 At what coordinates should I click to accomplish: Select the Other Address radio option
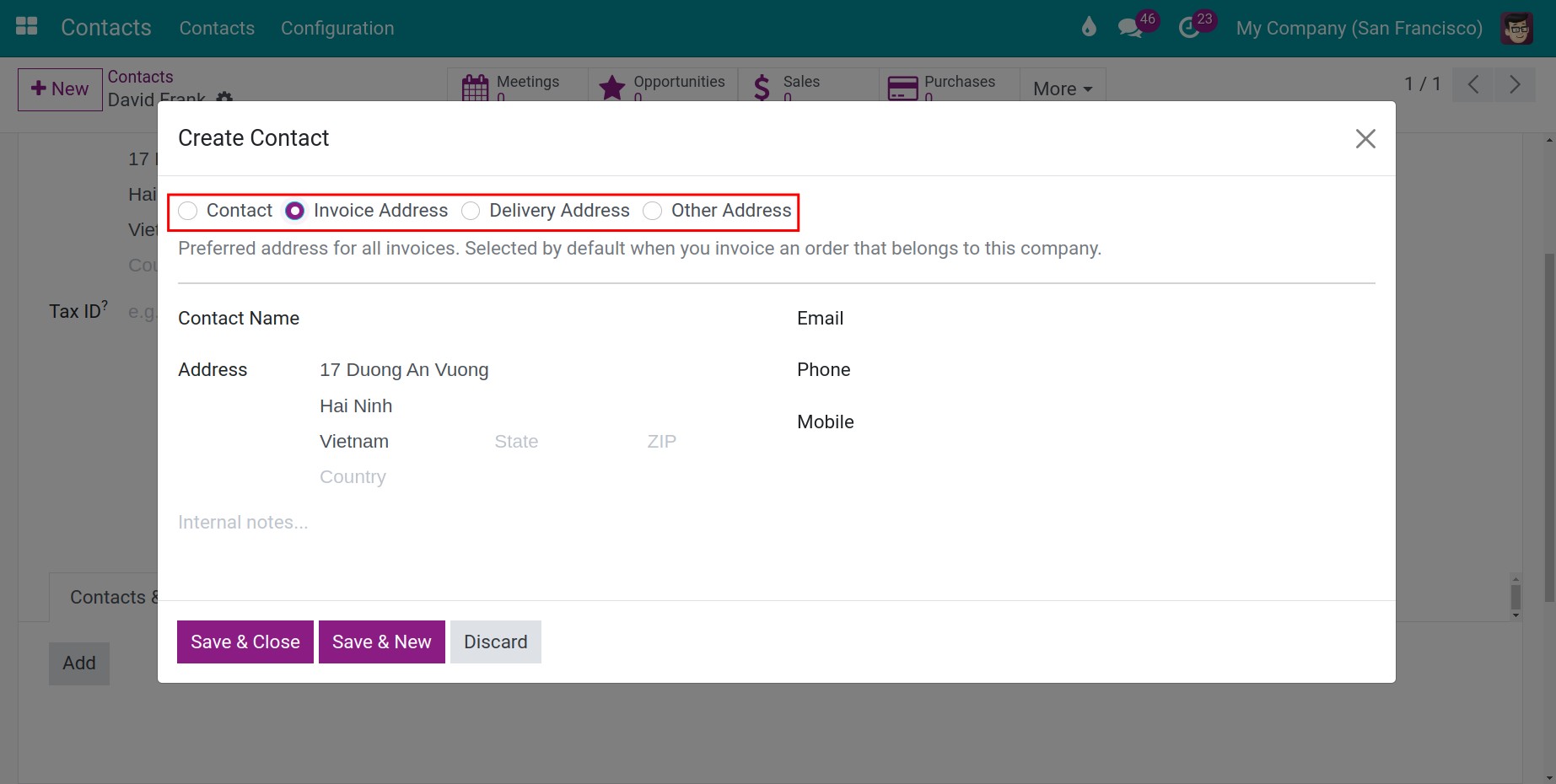coord(653,211)
